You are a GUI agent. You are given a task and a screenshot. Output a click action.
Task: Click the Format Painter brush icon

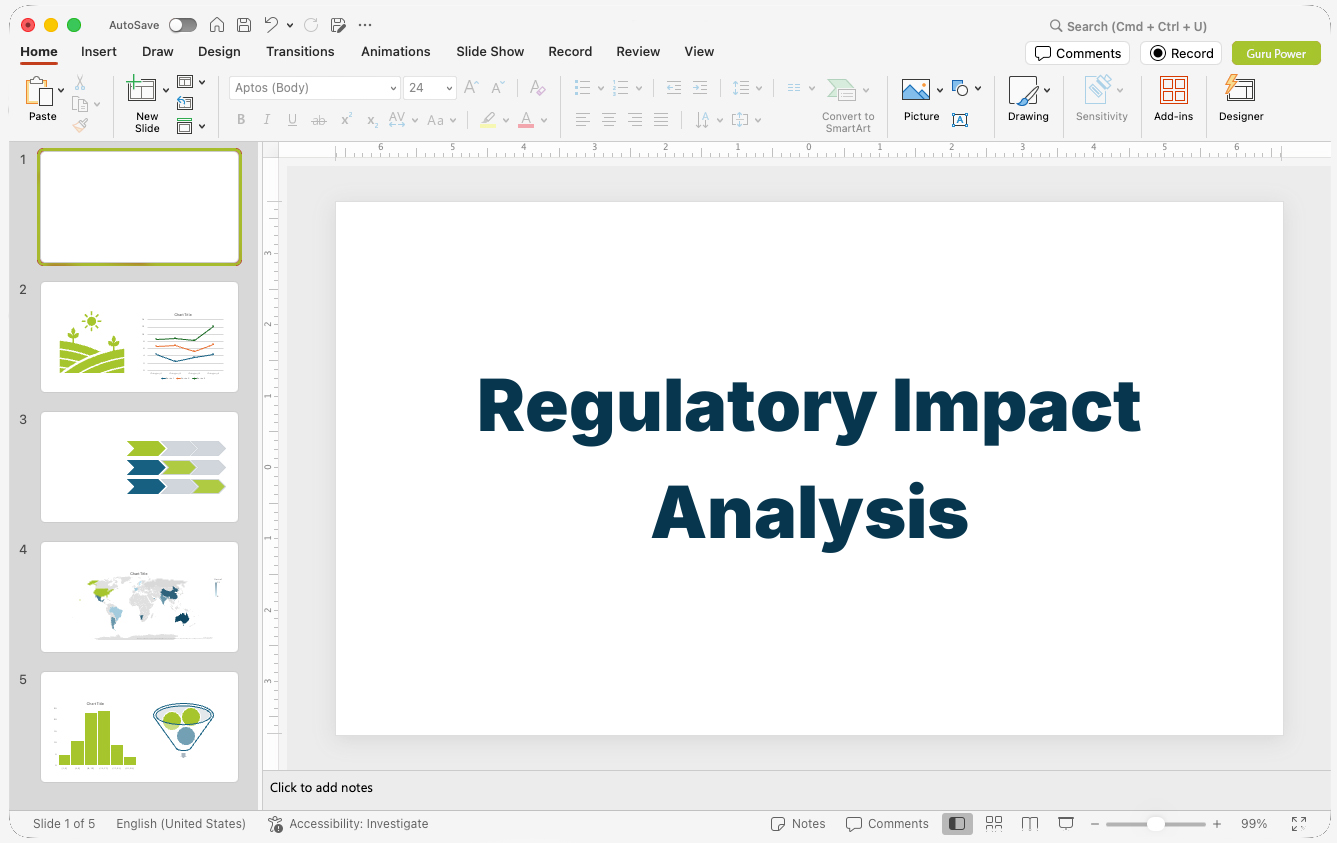(x=80, y=125)
